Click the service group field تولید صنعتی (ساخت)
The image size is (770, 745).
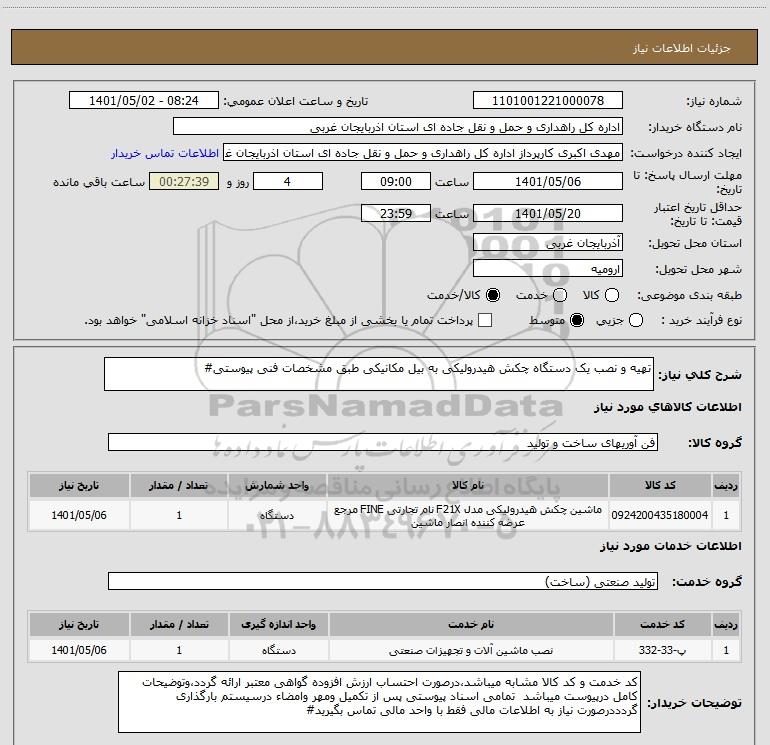pos(383,581)
